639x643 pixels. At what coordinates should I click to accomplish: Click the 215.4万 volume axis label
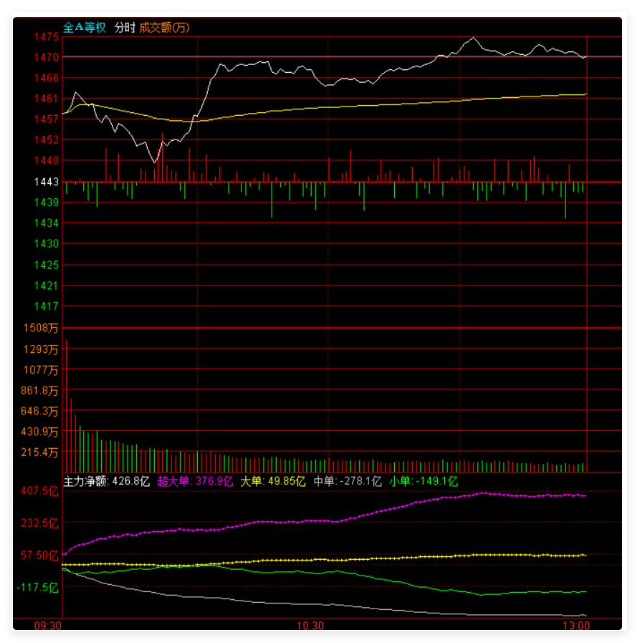click(39, 452)
